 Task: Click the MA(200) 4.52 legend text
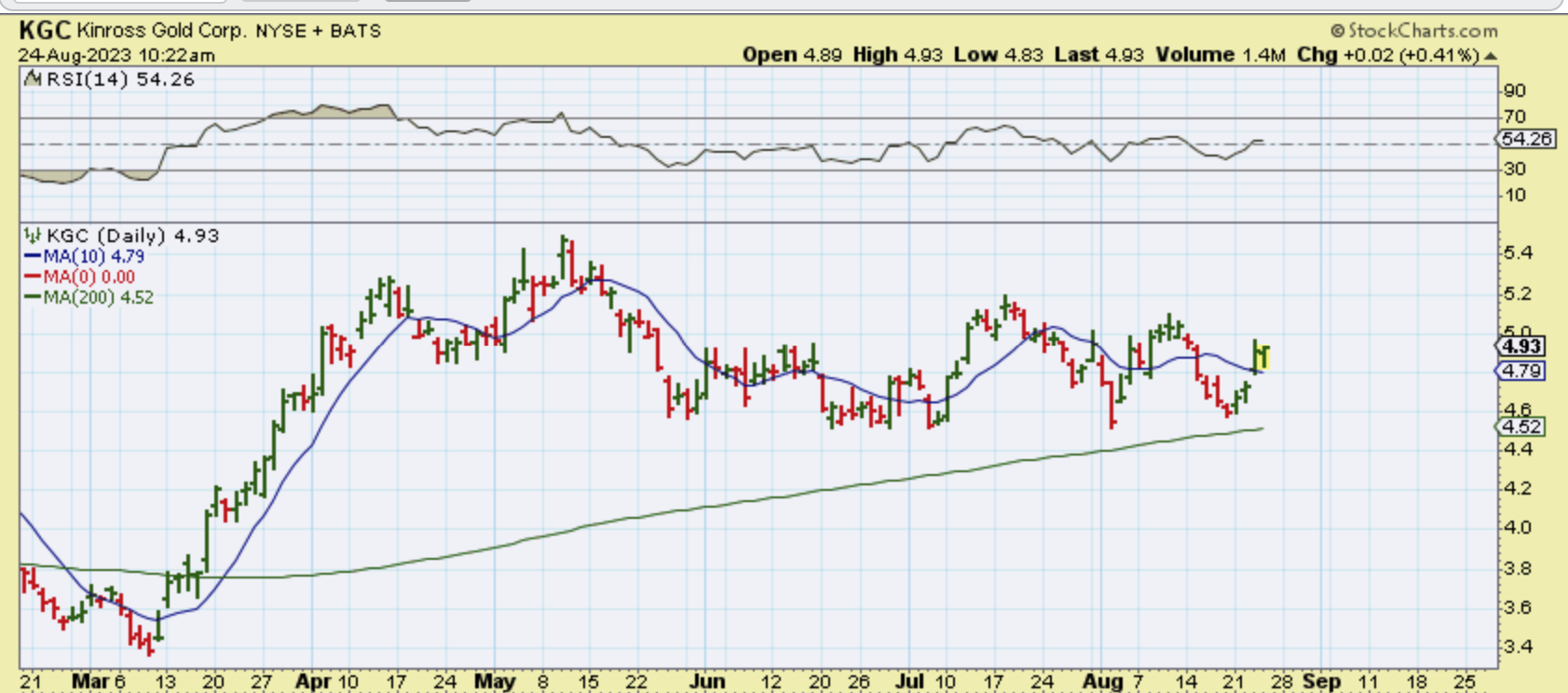coord(98,297)
